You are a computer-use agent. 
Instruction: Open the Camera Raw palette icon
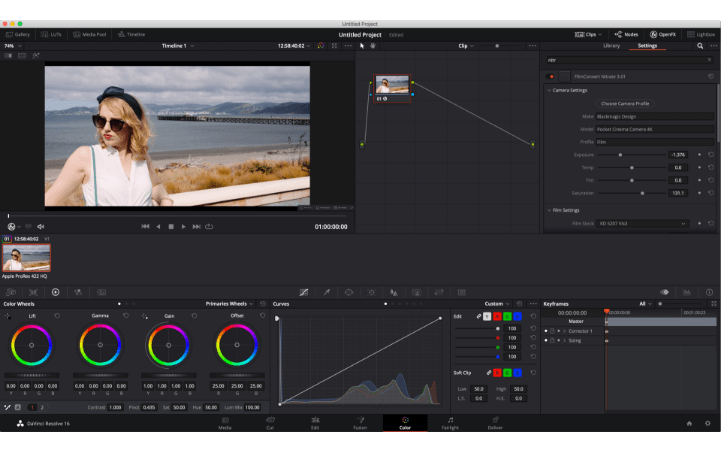[x=11, y=292]
